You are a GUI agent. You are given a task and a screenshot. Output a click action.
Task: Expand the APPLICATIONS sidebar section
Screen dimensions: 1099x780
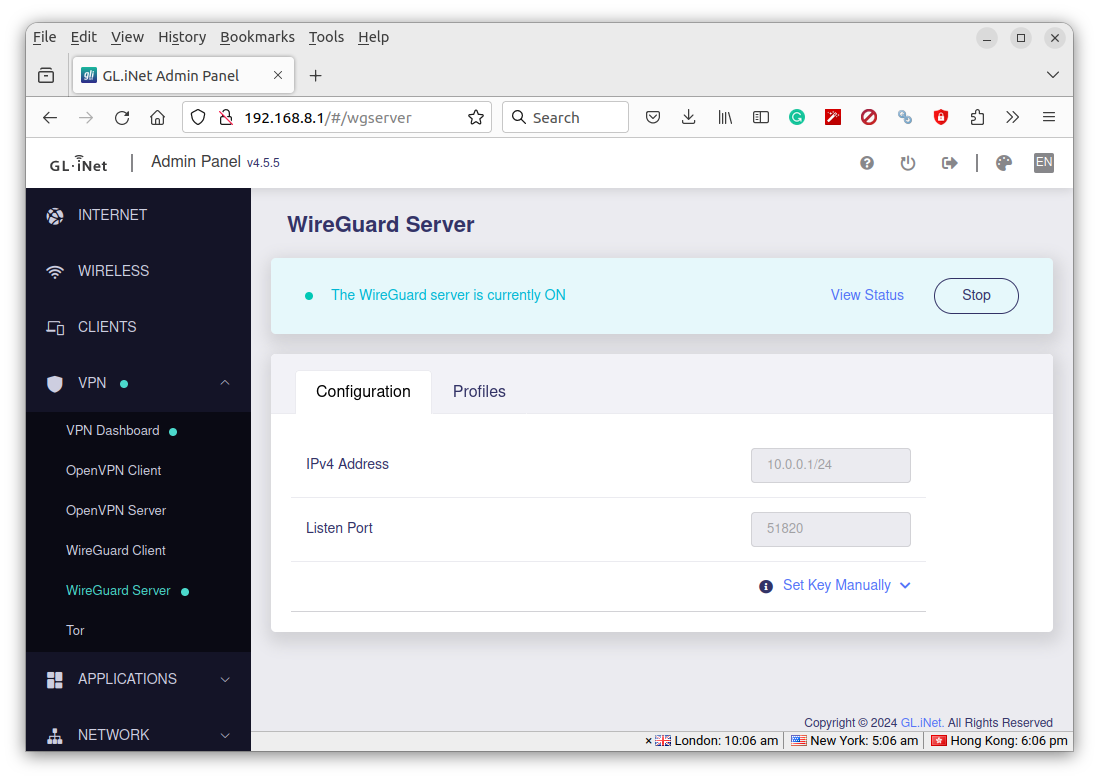click(224, 680)
